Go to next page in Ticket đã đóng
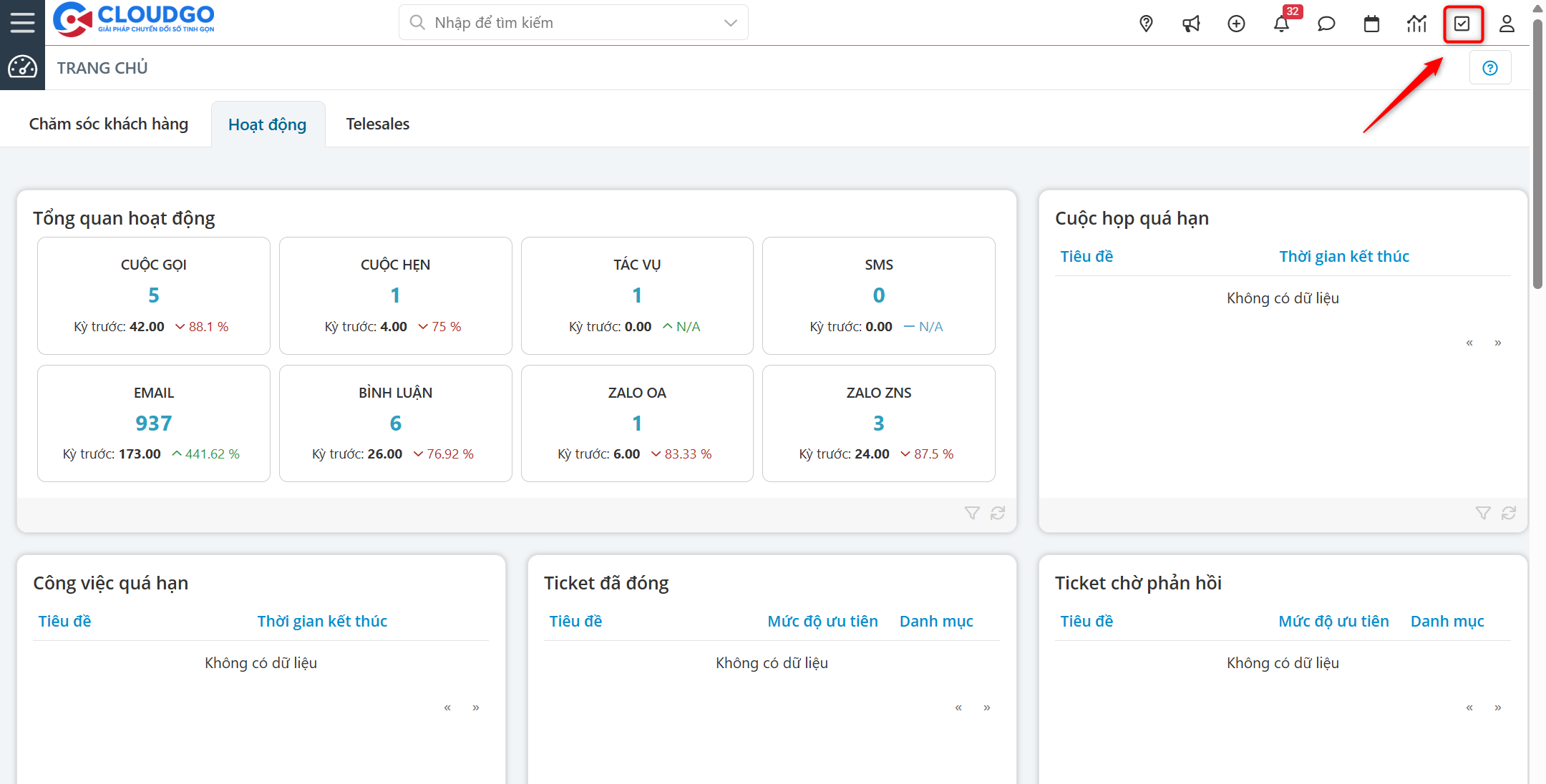This screenshot has width=1546, height=784. coord(987,707)
